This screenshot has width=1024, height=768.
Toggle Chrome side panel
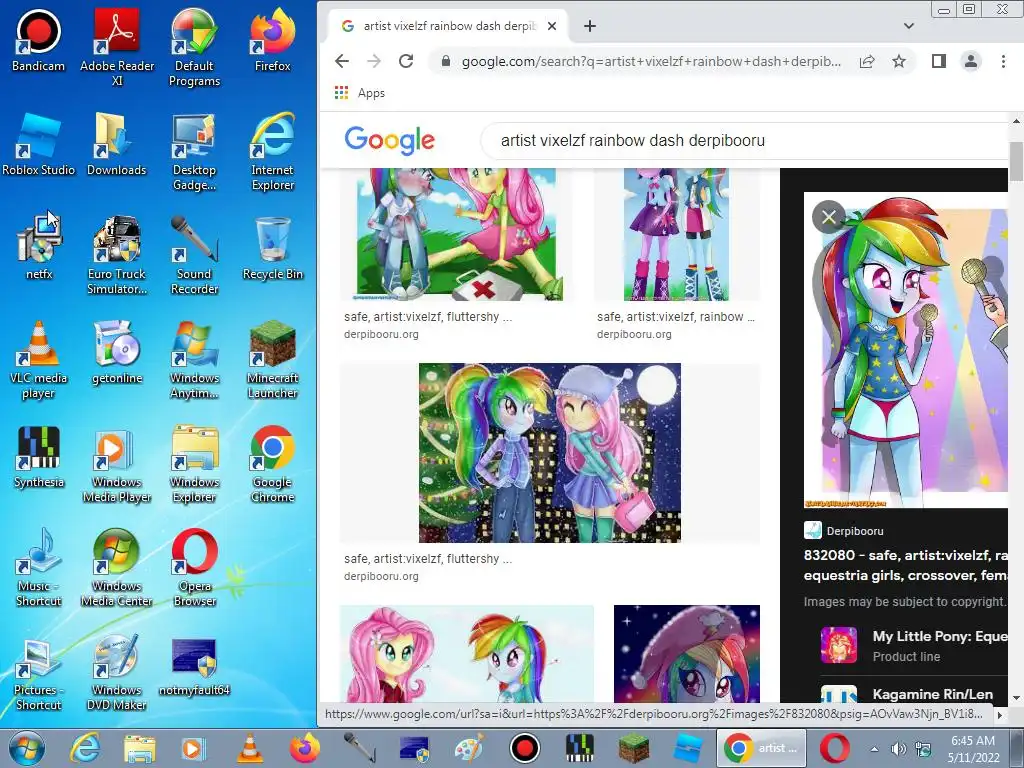pos(938,61)
